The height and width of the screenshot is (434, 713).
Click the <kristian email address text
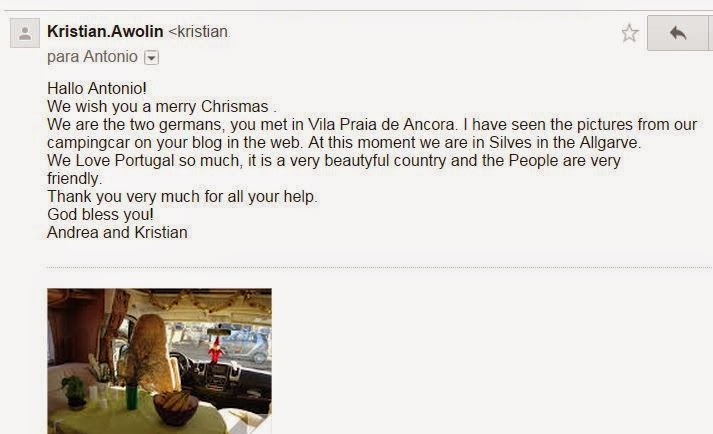click(199, 32)
